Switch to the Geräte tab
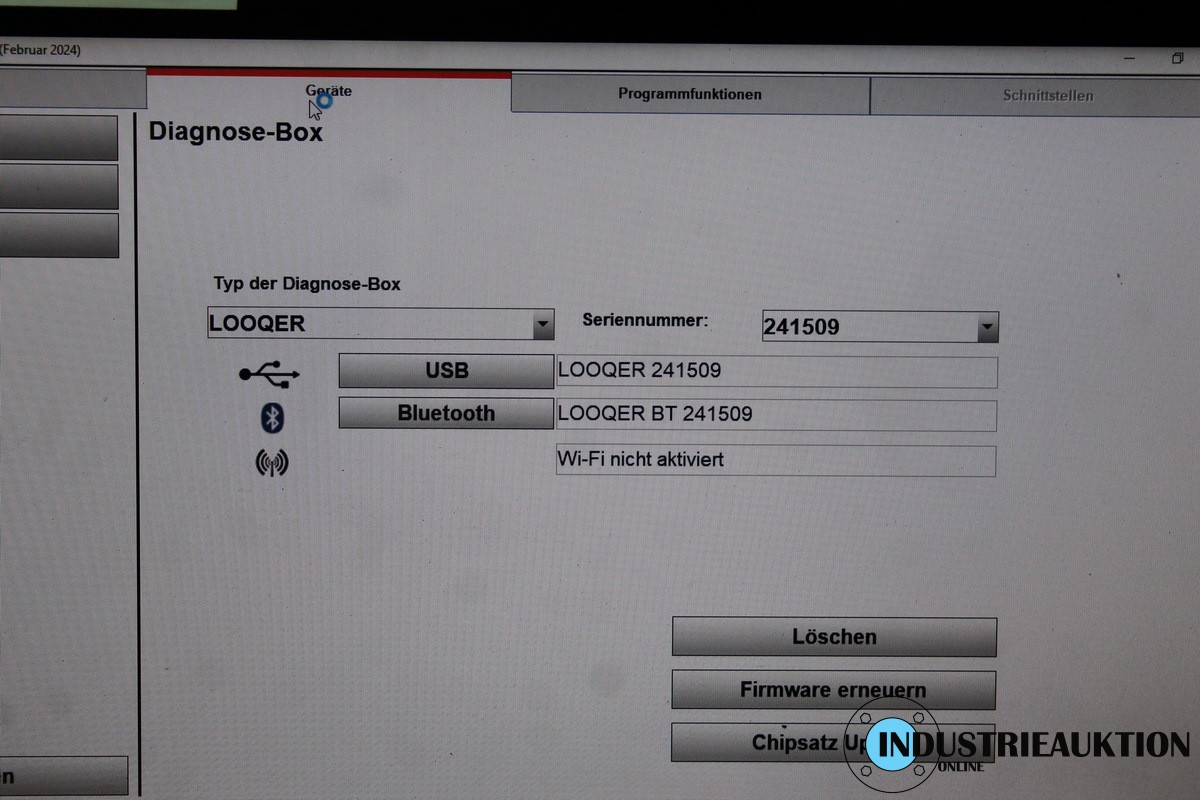The height and width of the screenshot is (800, 1200). 329,91
